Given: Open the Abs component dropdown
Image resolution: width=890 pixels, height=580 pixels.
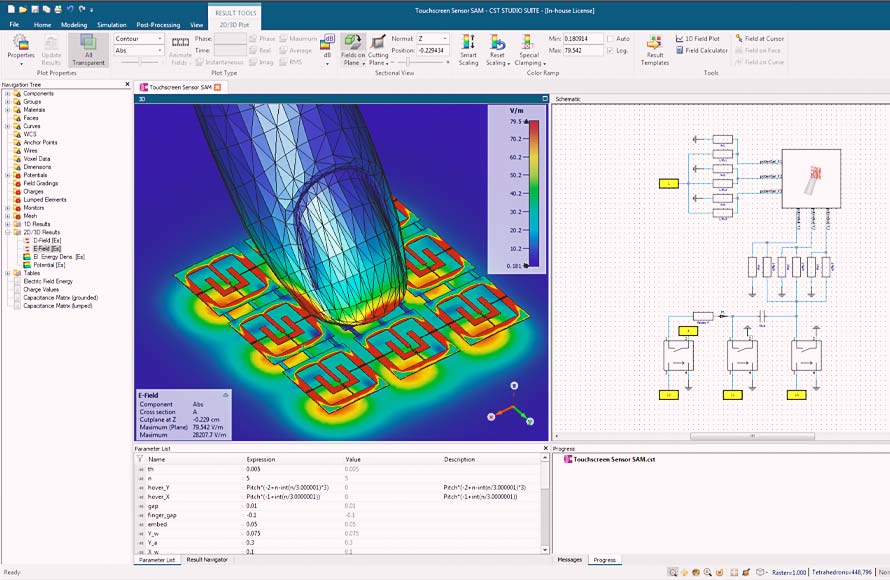Looking at the screenshot, I should [x=138, y=51].
